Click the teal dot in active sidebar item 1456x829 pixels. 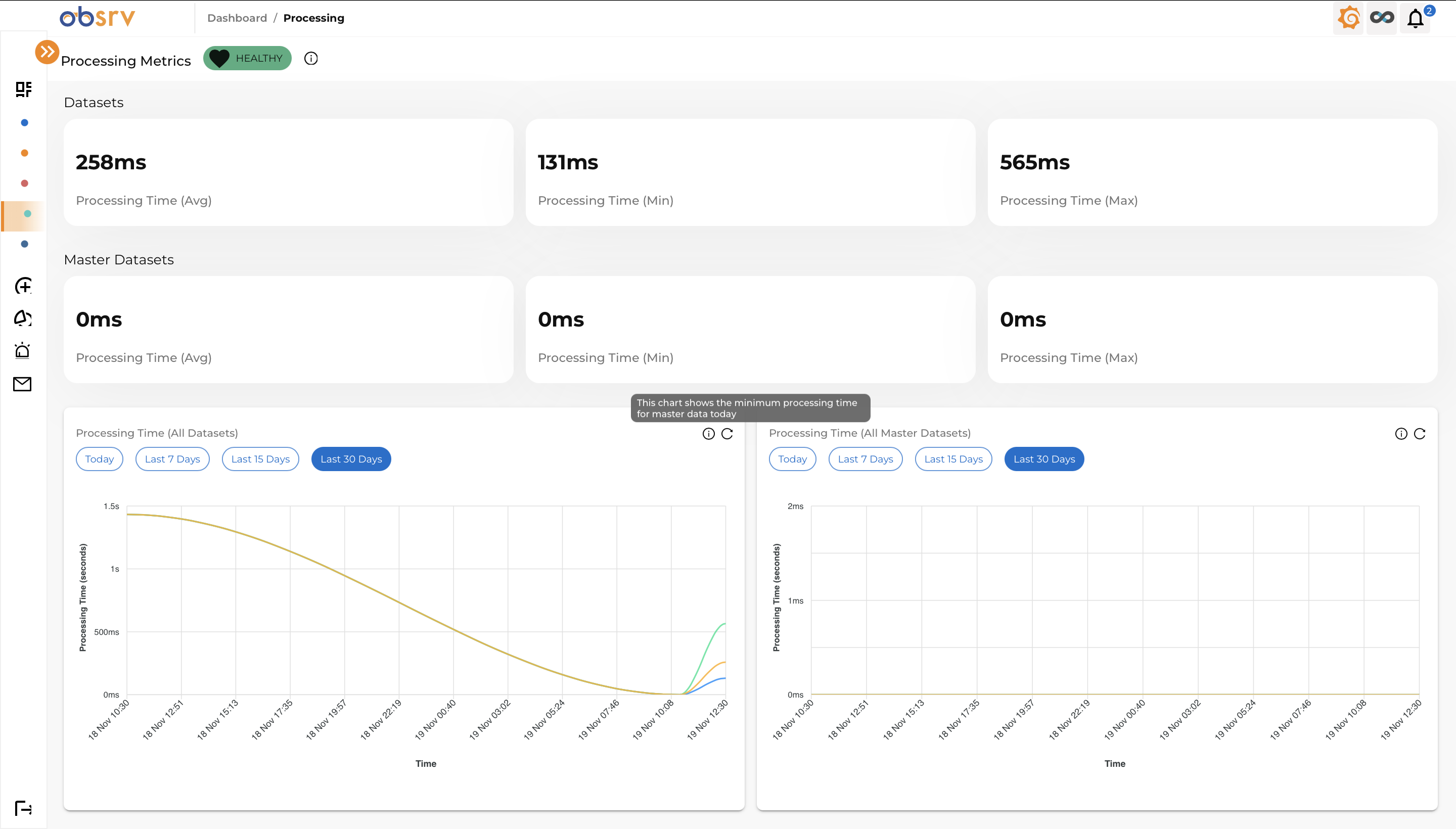point(27,214)
